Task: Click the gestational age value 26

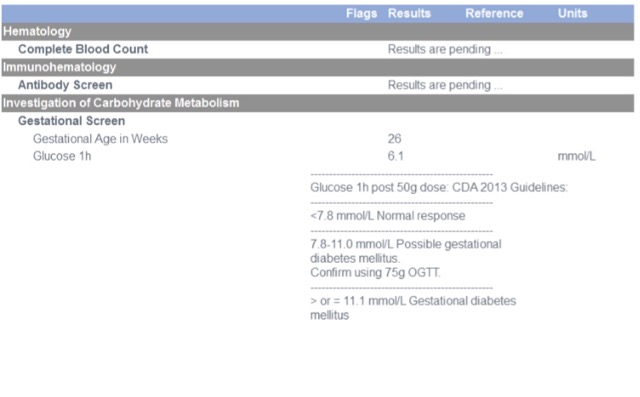Action: tap(394, 139)
